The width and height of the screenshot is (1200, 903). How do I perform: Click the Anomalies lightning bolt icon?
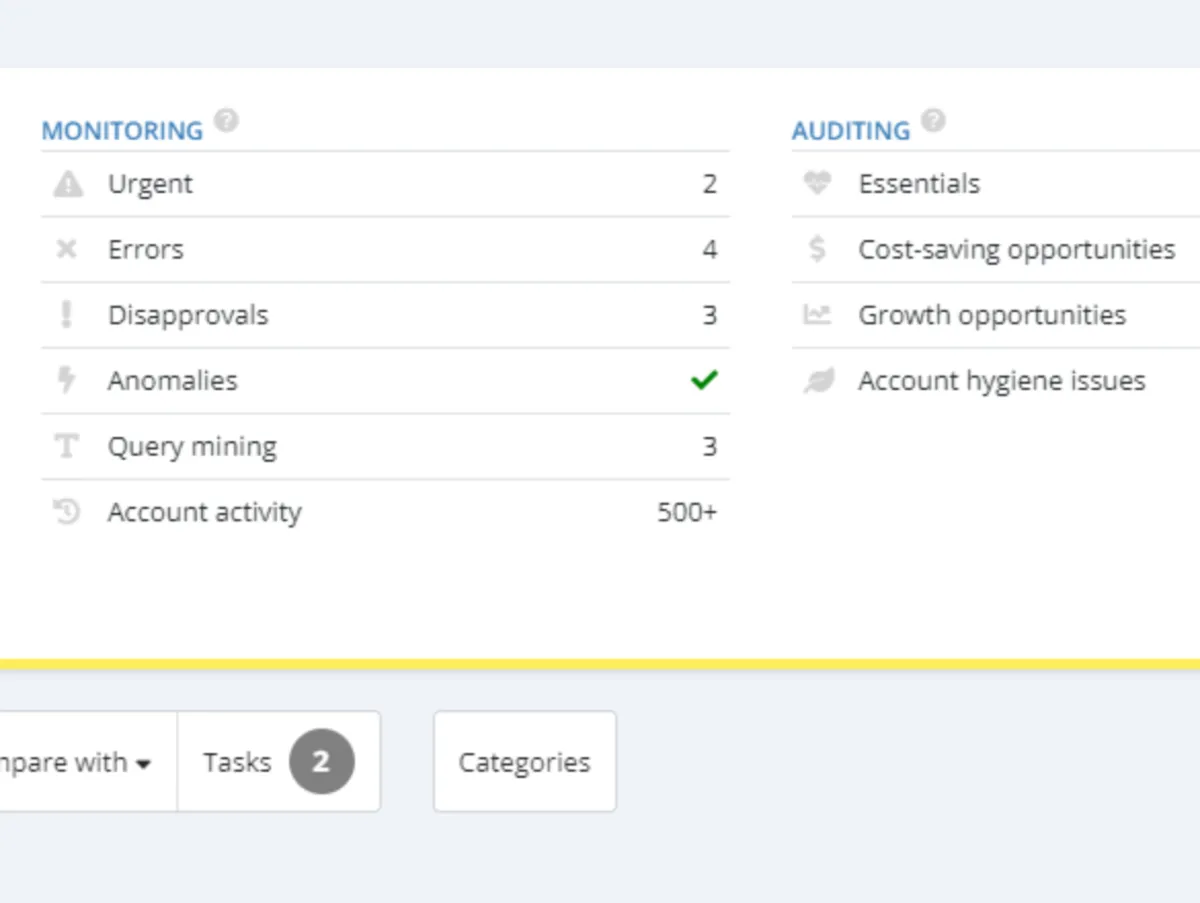[67, 381]
